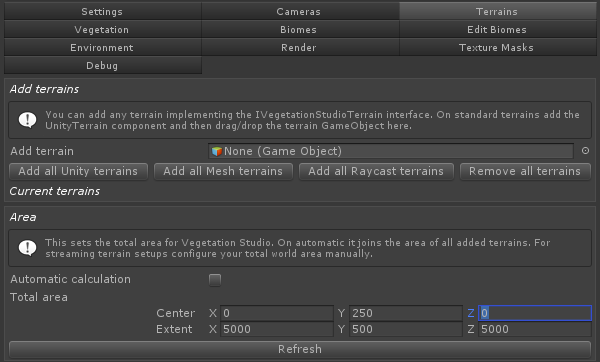Click the object picker circle for Add terrain
The image size is (600, 362).
point(585,151)
